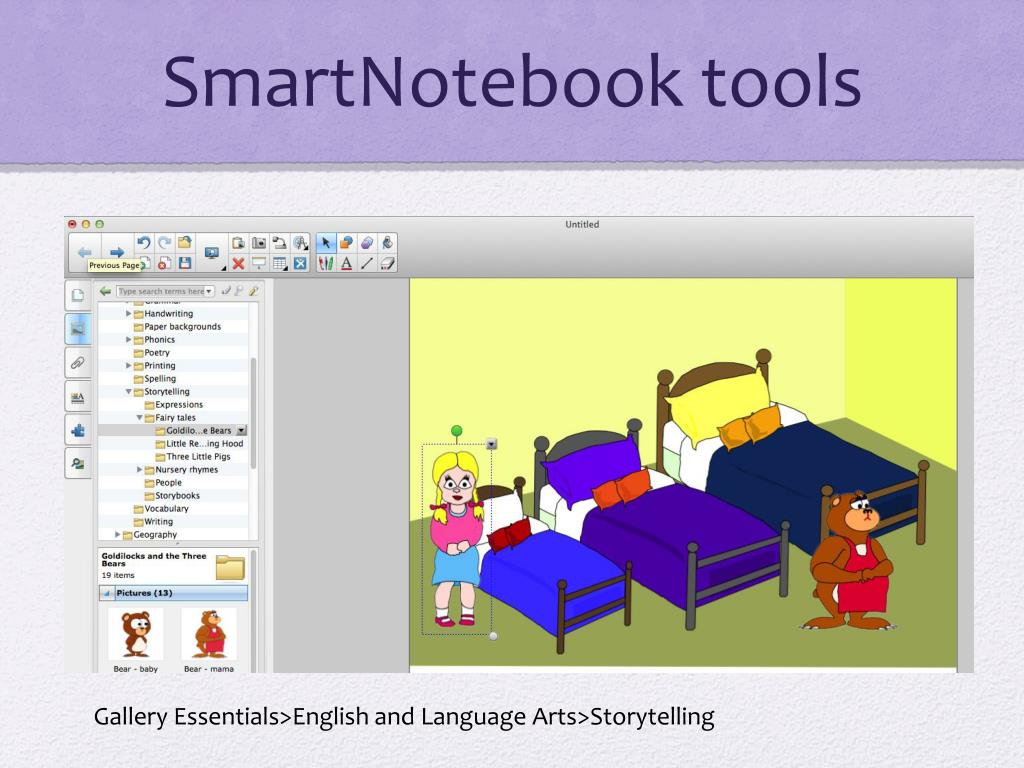The width and height of the screenshot is (1024, 768).
Task: Save the notebook file
Action: pos(185,263)
